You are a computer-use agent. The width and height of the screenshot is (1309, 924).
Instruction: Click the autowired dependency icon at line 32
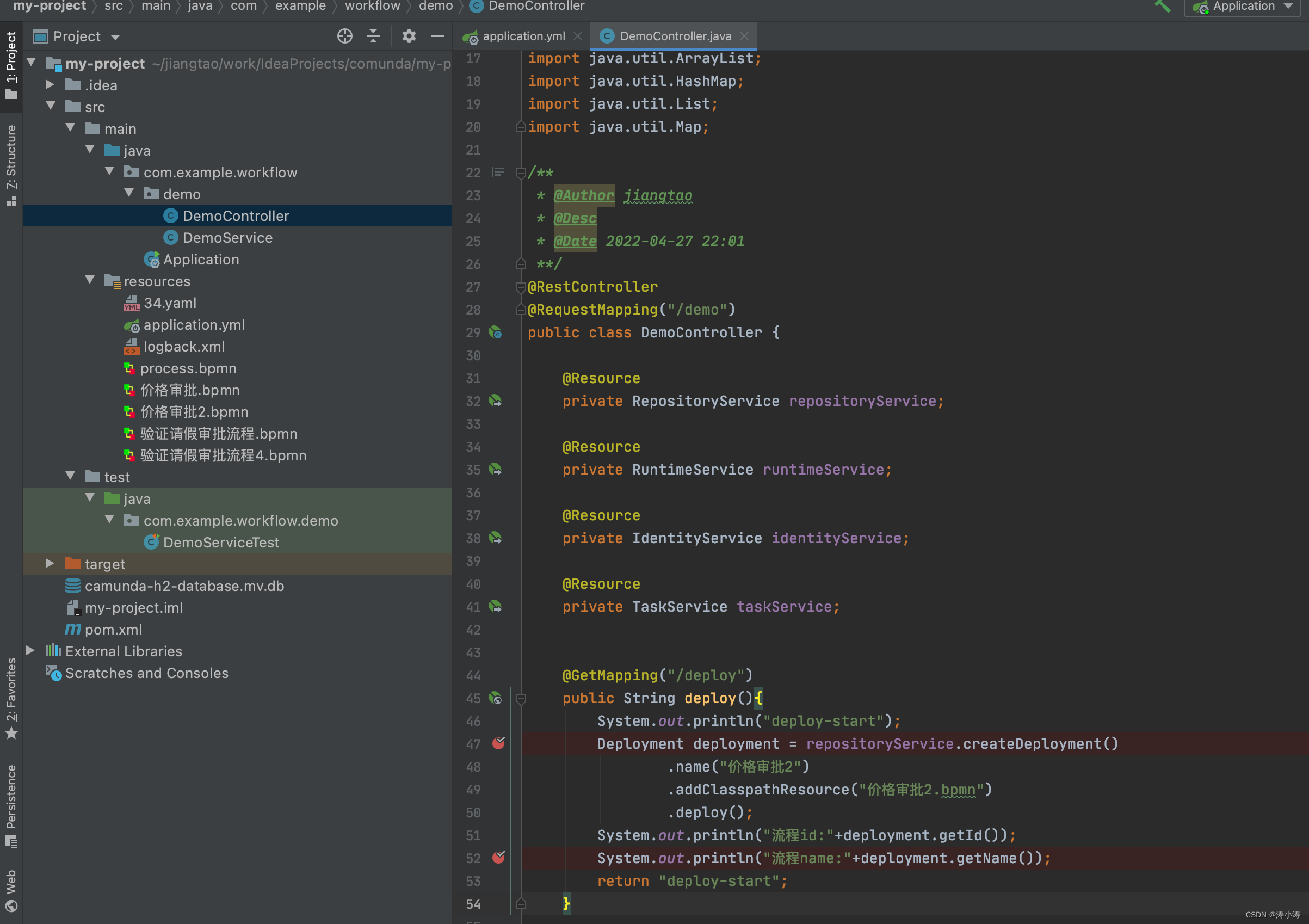pos(496,401)
